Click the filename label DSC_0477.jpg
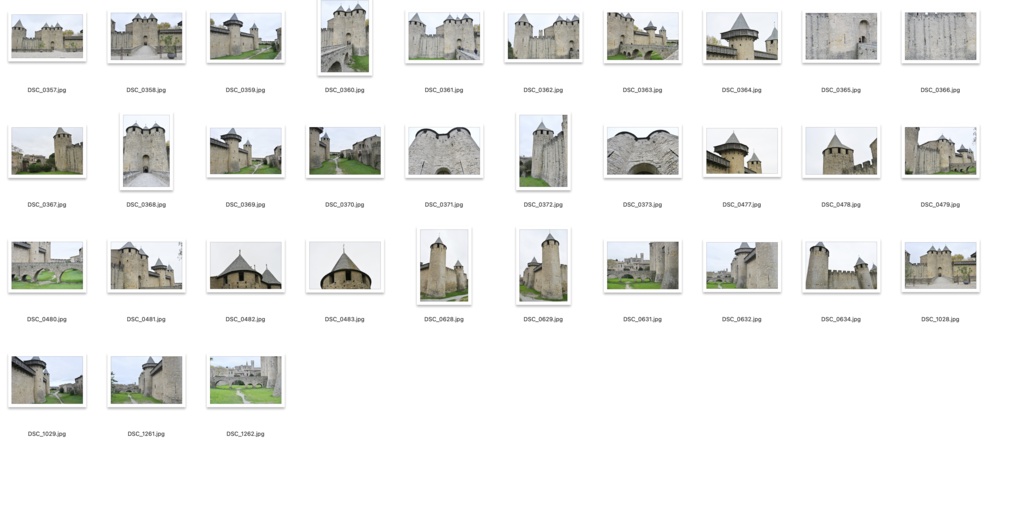1024x510 pixels. tap(742, 204)
